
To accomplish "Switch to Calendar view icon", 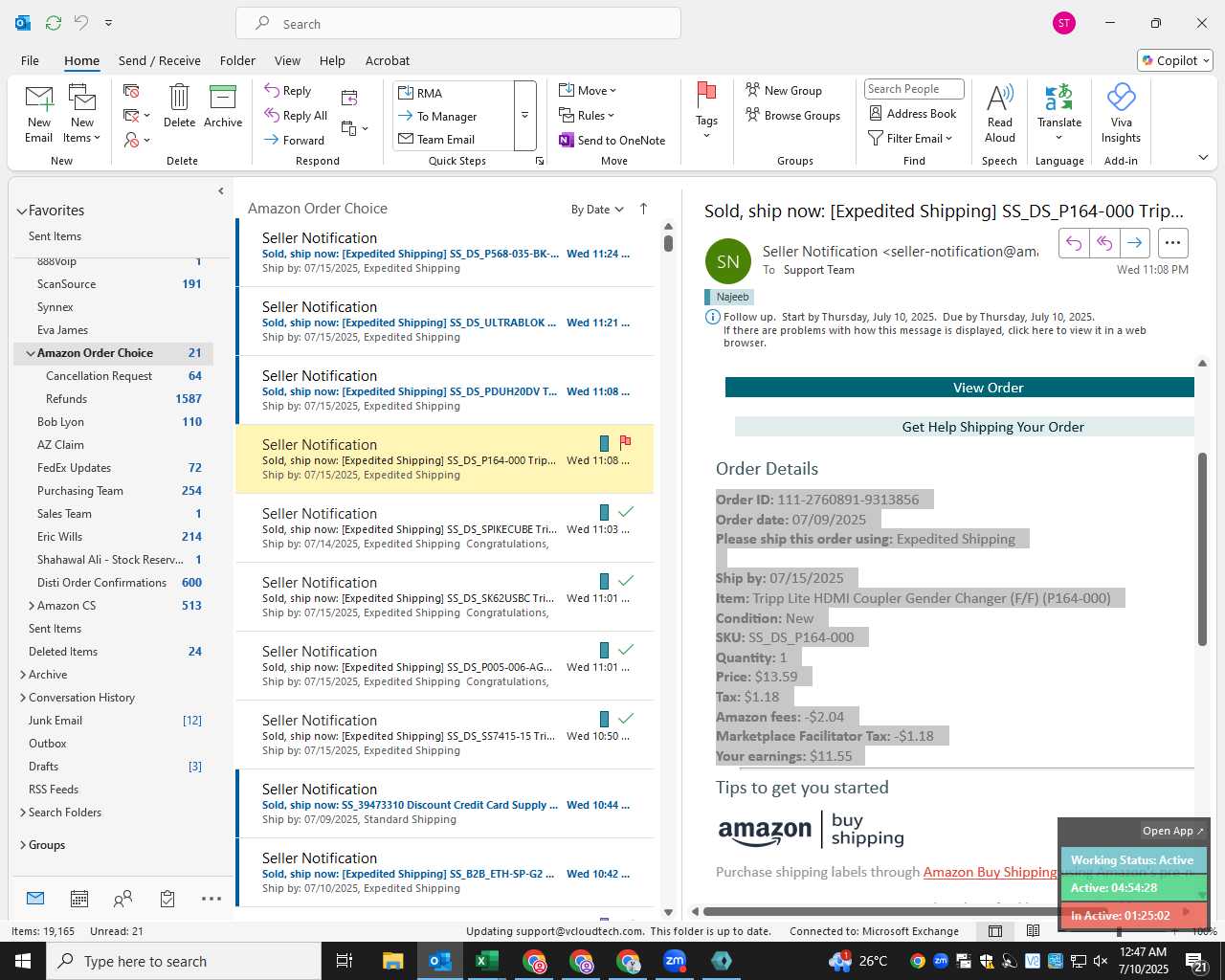I will [79, 899].
